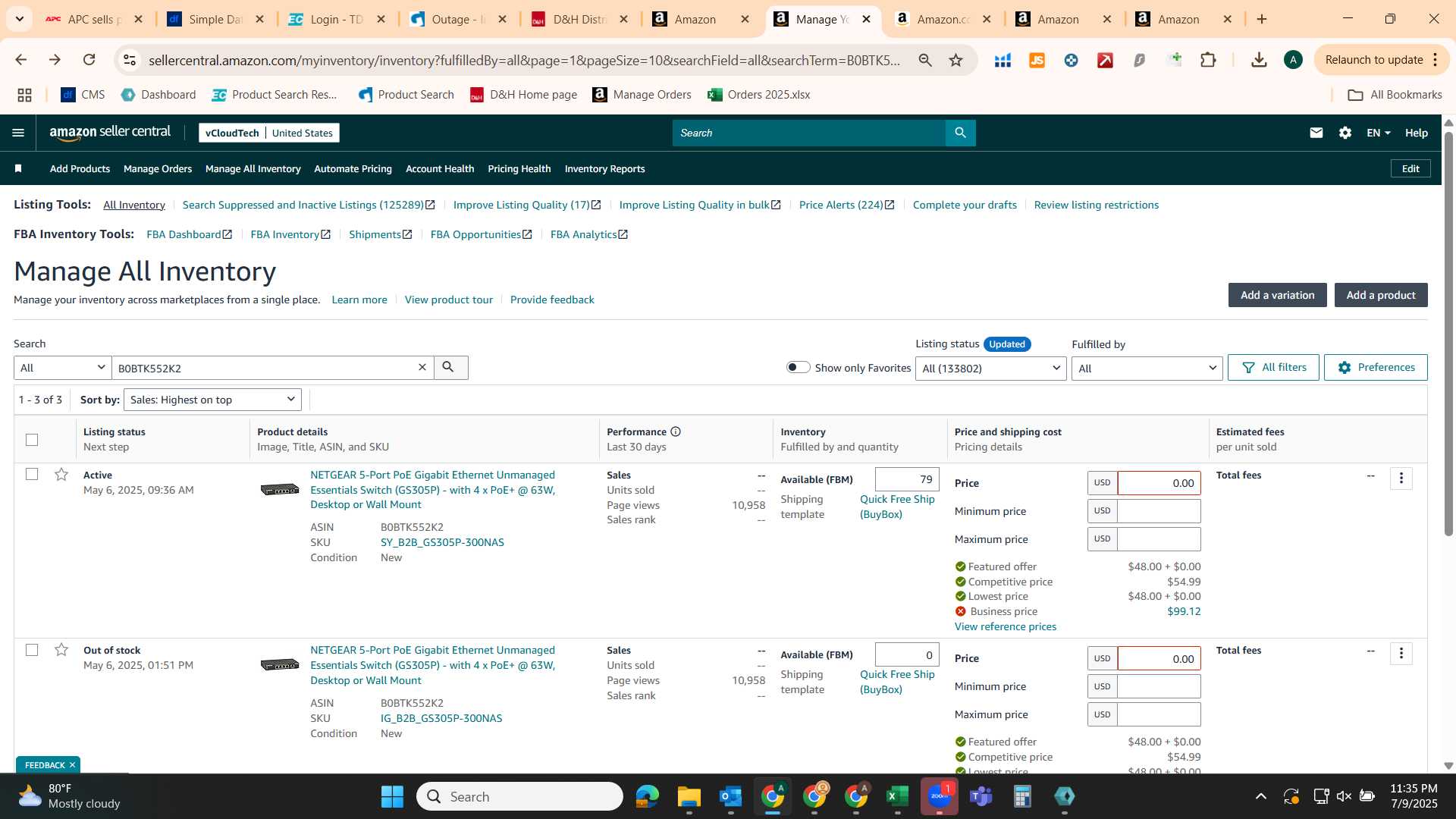Image resolution: width=1456 pixels, height=819 pixels.
Task: Edit the Active listing Price field
Action: [x=1159, y=483]
